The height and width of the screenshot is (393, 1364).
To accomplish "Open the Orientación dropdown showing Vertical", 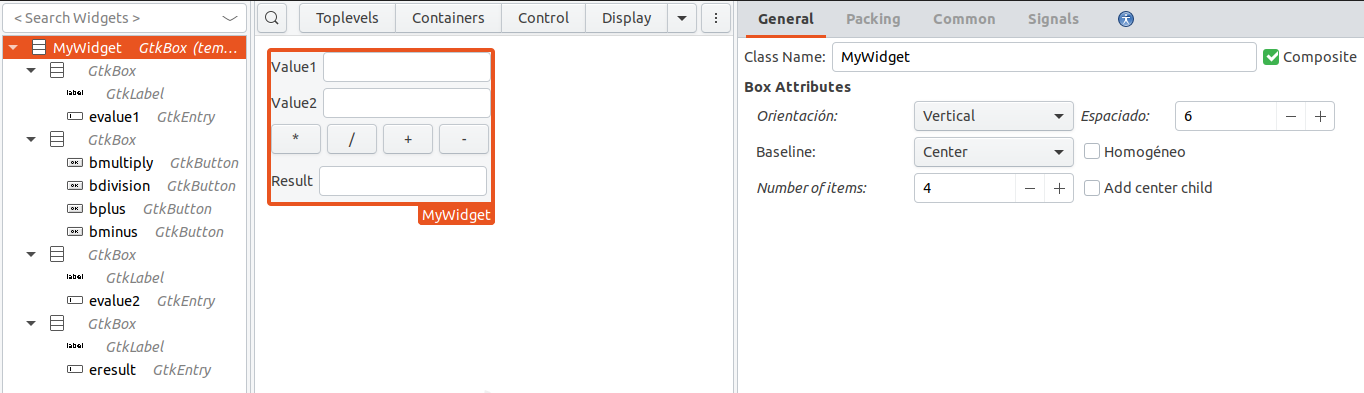I will (994, 116).
